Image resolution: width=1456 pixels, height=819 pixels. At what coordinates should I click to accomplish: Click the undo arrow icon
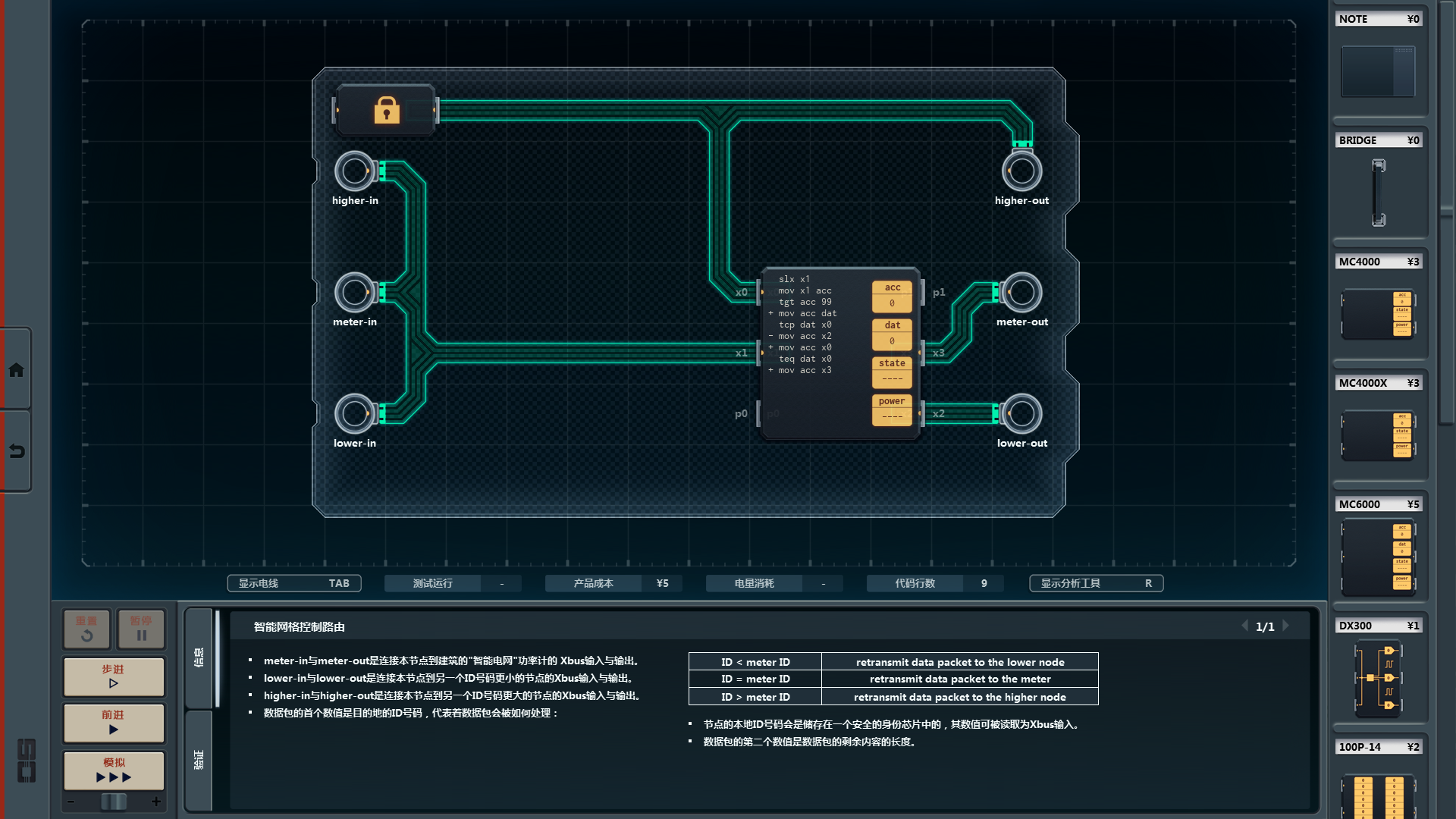(16, 451)
